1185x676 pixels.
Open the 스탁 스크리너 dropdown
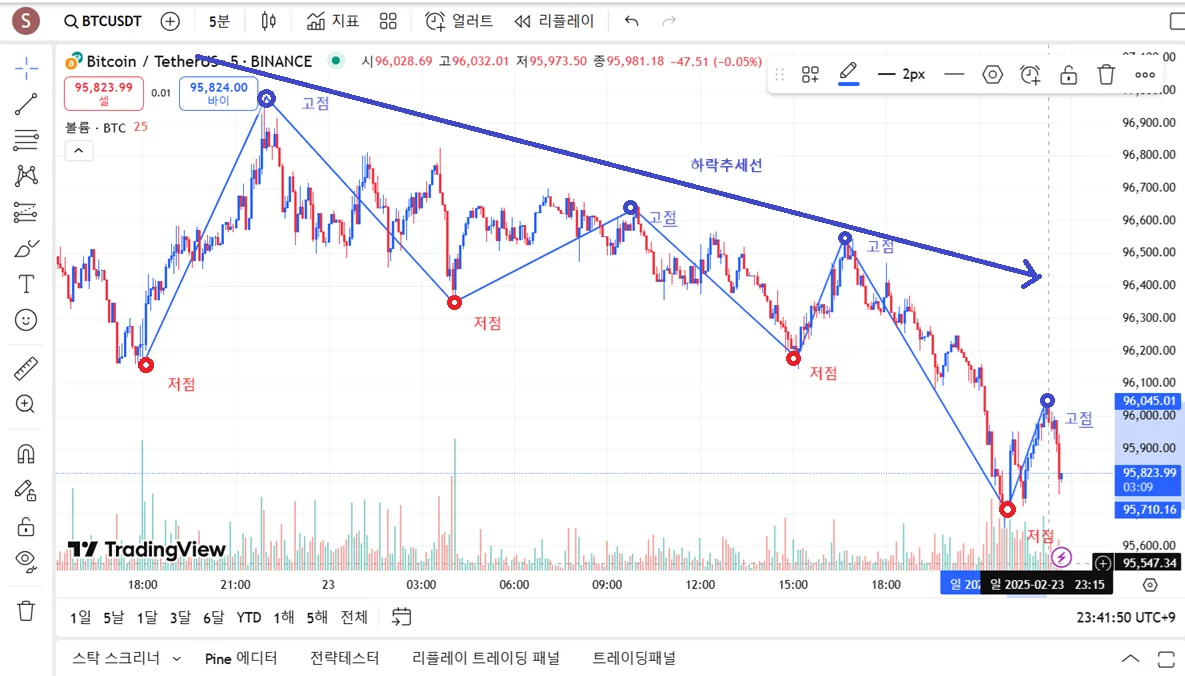126,658
